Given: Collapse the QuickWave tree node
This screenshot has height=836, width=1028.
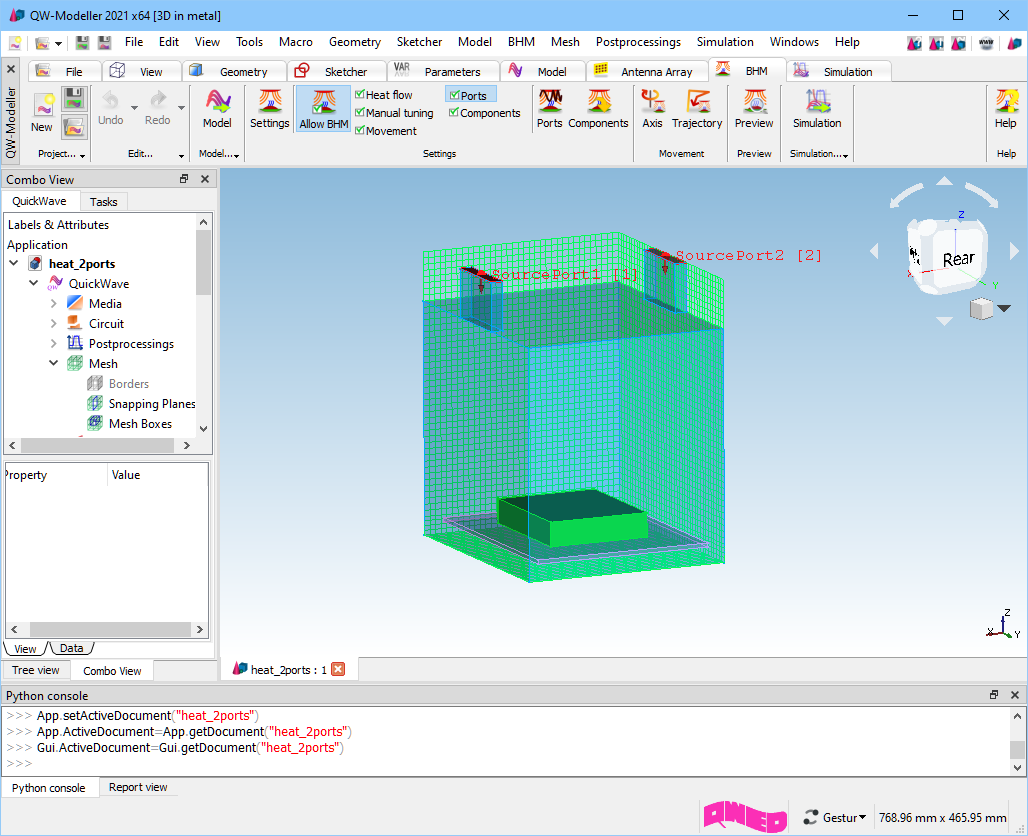Looking at the screenshot, I should pyautogui.click(x=33, y=283).
